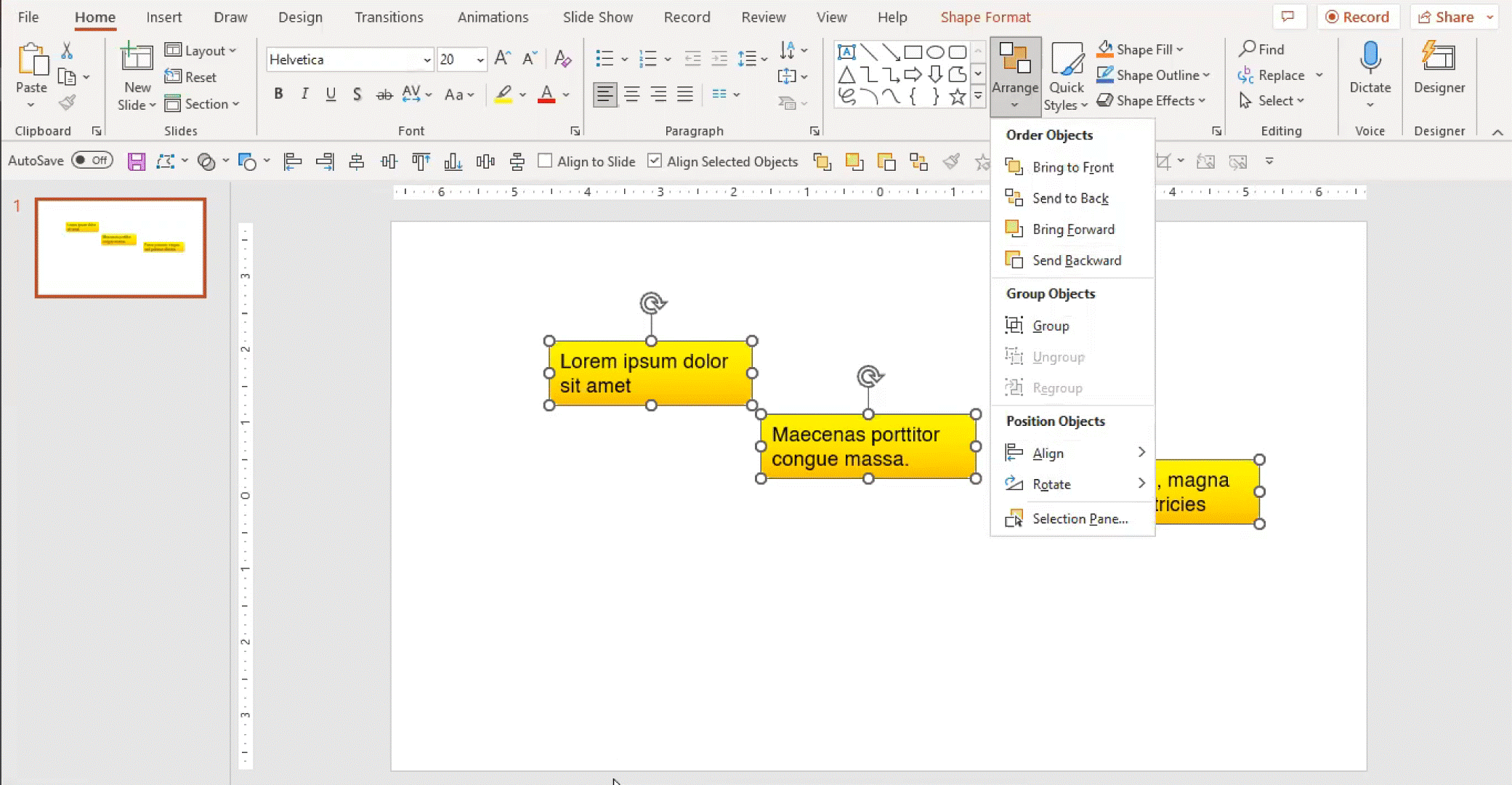
Task: Apply bold formatting
Action: [x=278, y=94]
